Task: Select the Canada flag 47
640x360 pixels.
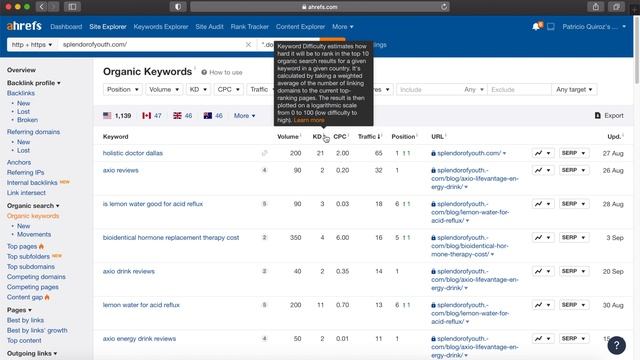Action: (152, 116)
